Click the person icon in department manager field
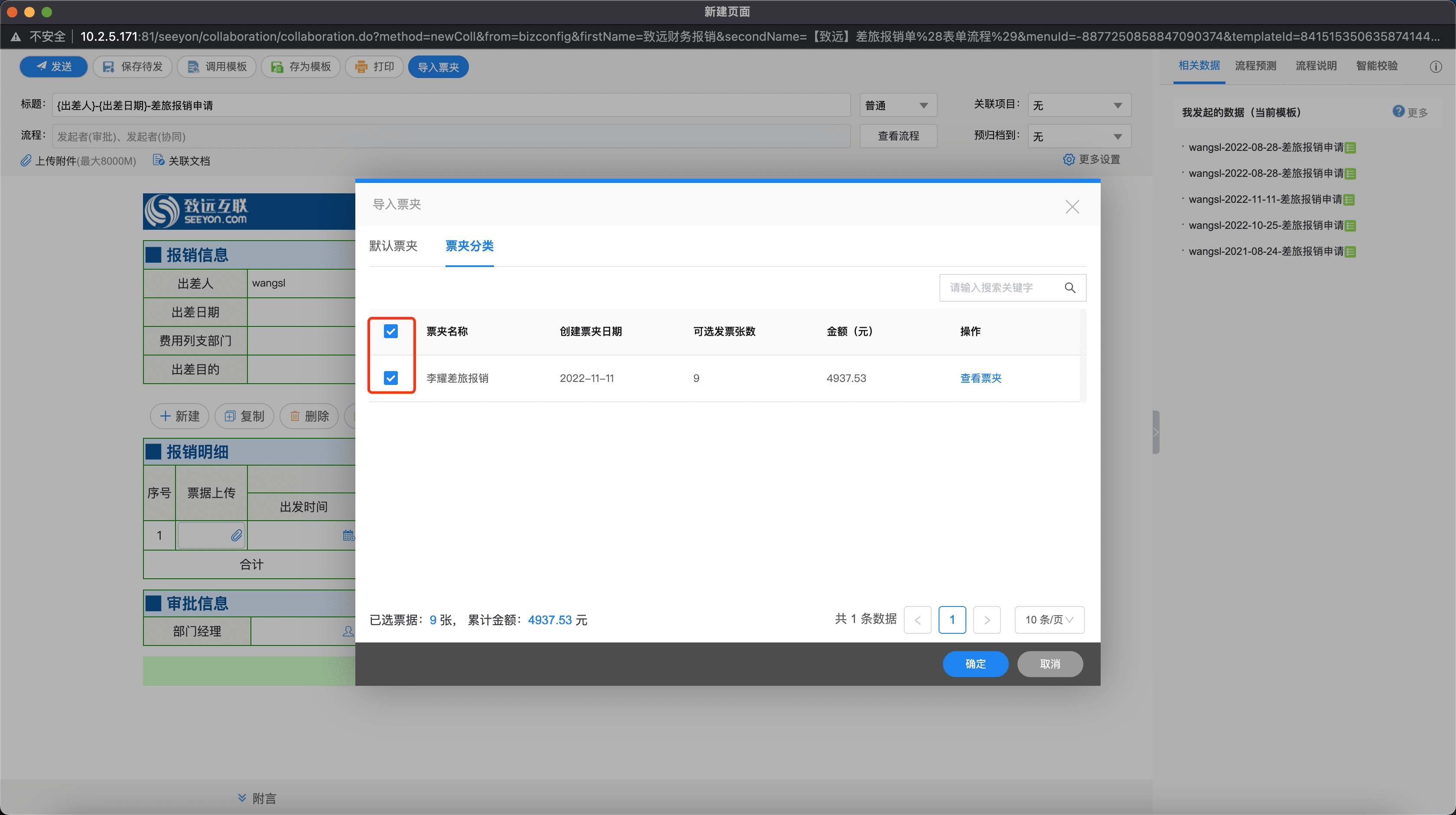Screen dimensions: 1456x815 pos(348,631)
